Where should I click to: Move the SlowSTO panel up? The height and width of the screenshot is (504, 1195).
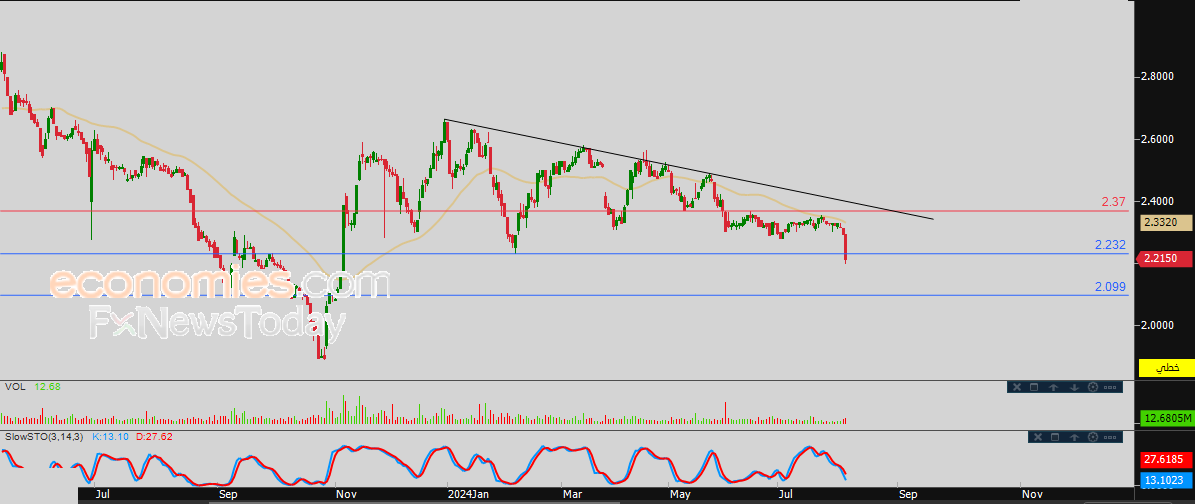click(1075, 437)
